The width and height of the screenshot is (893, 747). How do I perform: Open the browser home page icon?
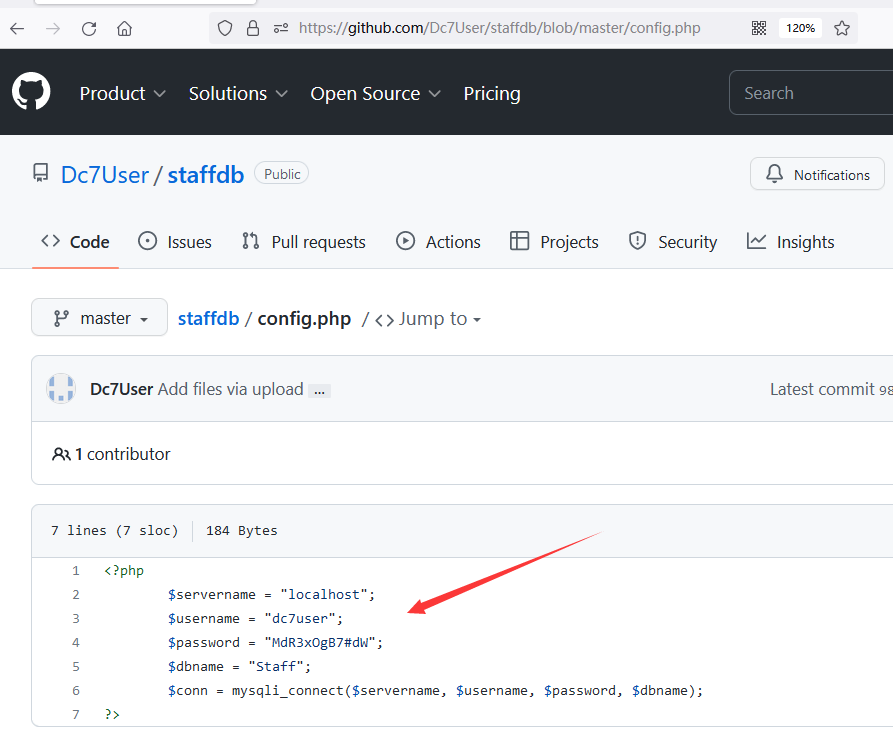[x=124, y=28]
